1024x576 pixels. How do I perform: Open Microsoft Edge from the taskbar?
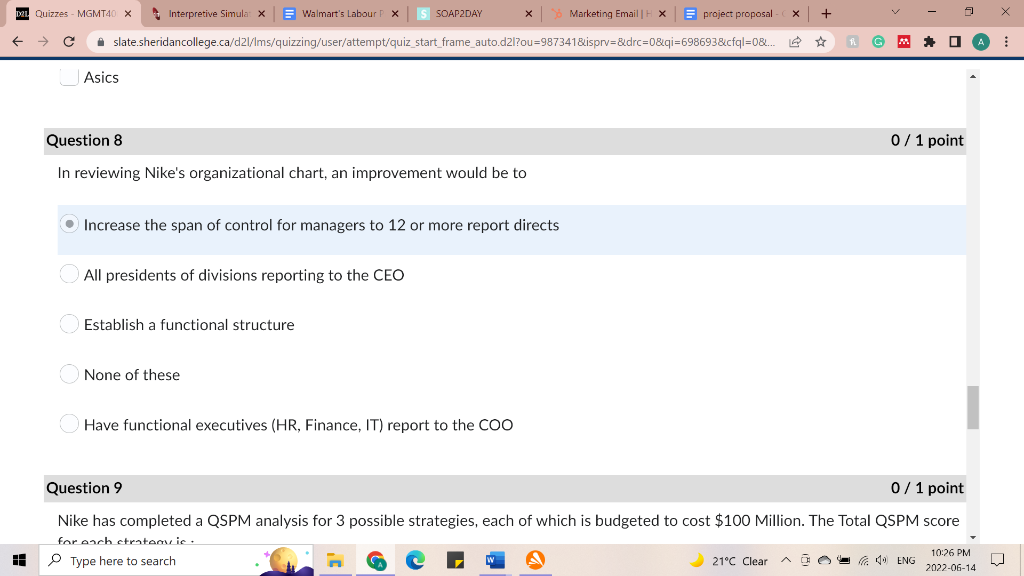pos(417,561)
